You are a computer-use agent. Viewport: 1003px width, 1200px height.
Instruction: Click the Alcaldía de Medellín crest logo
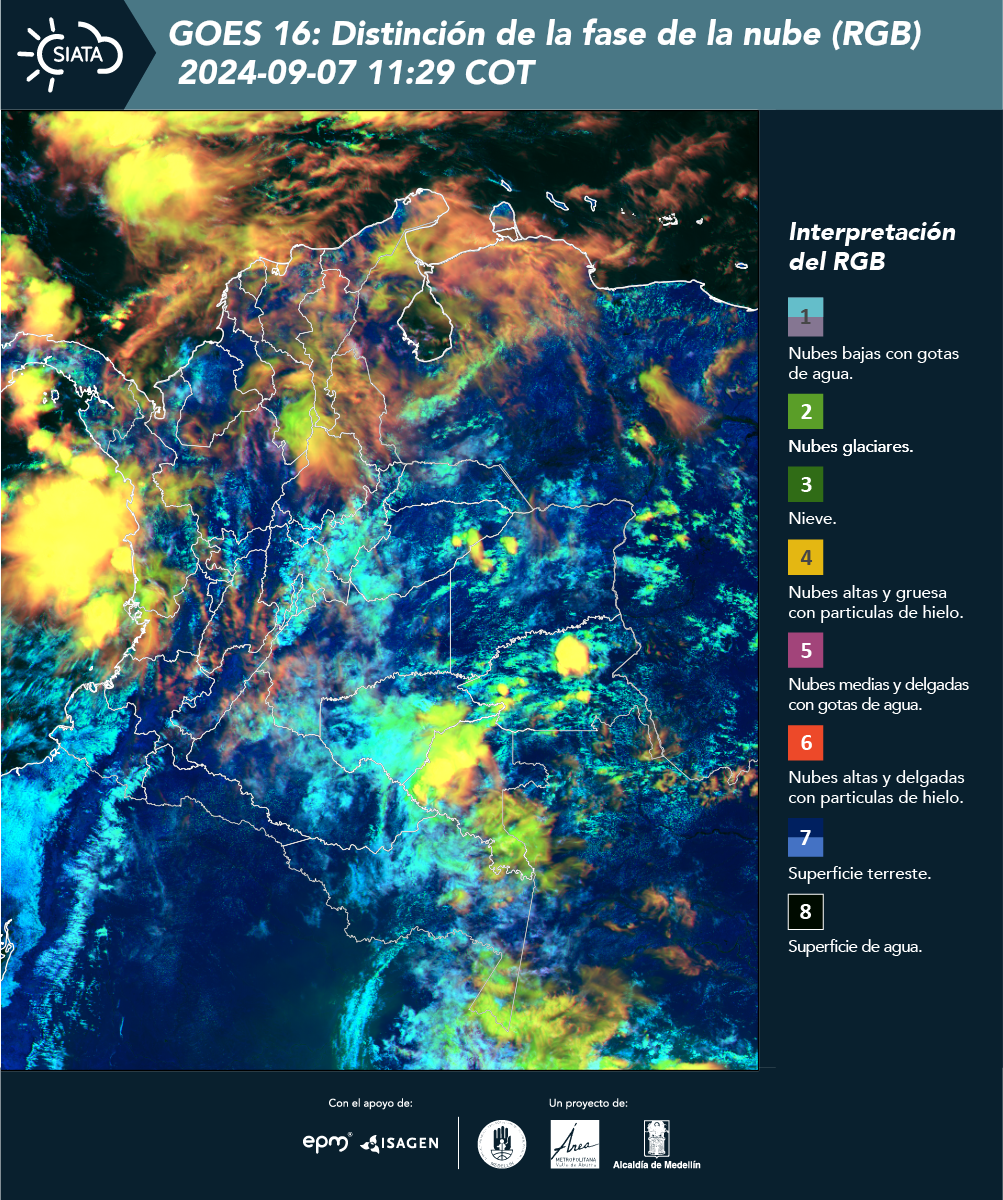click(657, 1146)
